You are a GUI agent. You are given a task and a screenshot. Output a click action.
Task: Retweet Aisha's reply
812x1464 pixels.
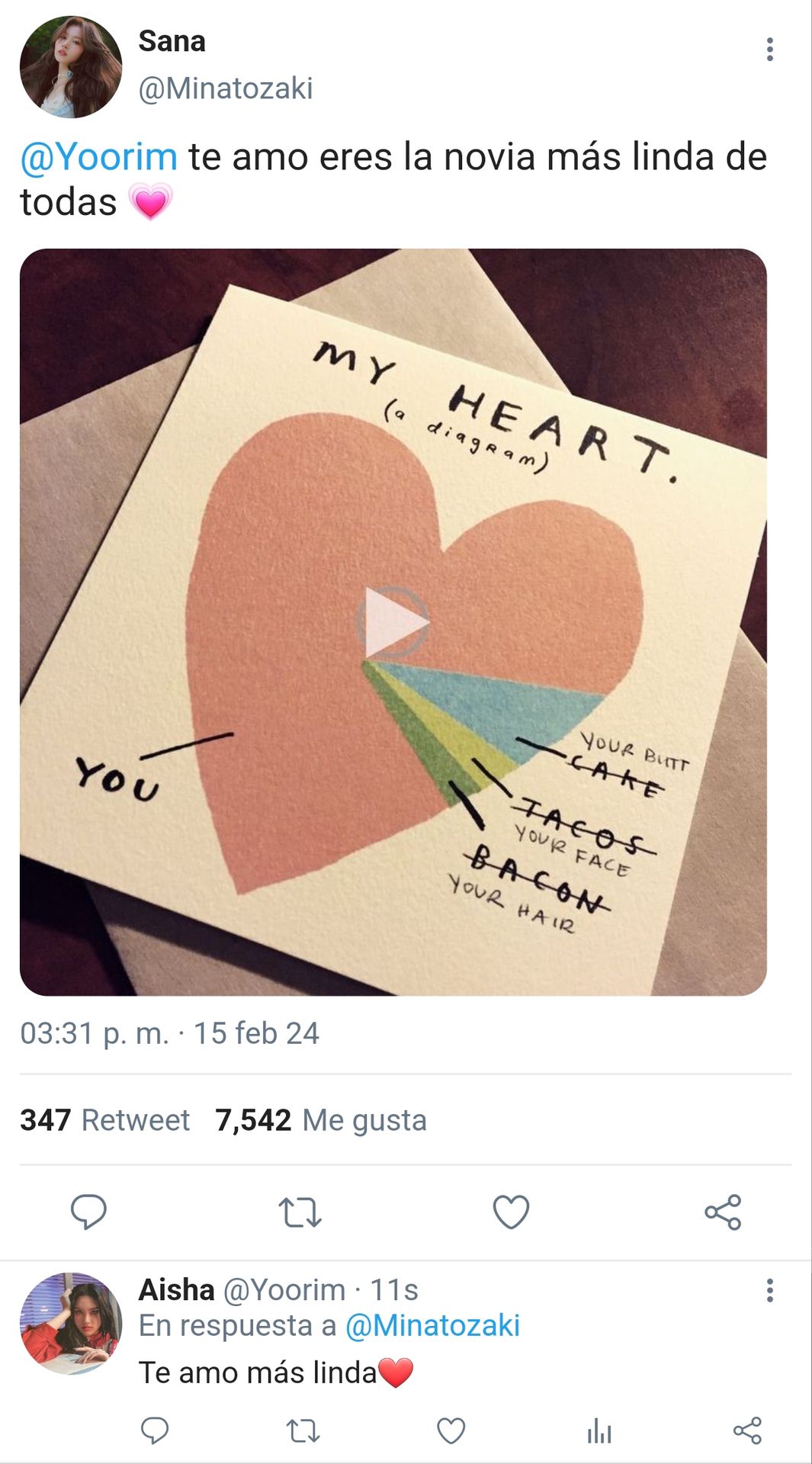click(x=303, y=1430)
